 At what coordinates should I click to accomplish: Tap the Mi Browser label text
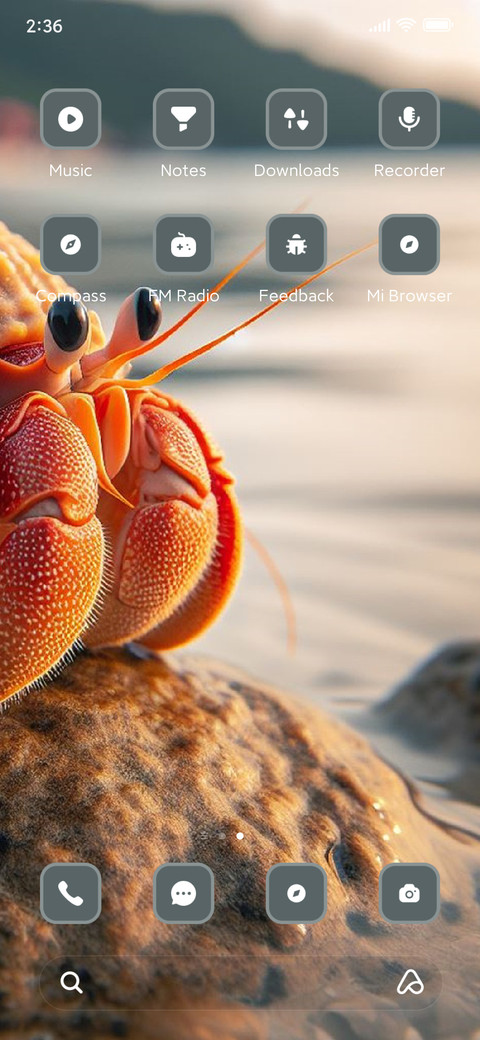click(409, 296)
